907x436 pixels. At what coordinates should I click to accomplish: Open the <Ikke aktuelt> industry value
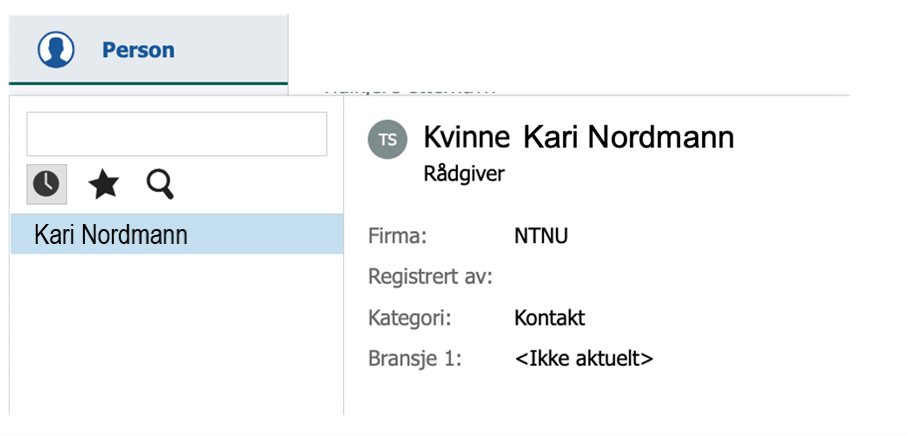(584, 359)
